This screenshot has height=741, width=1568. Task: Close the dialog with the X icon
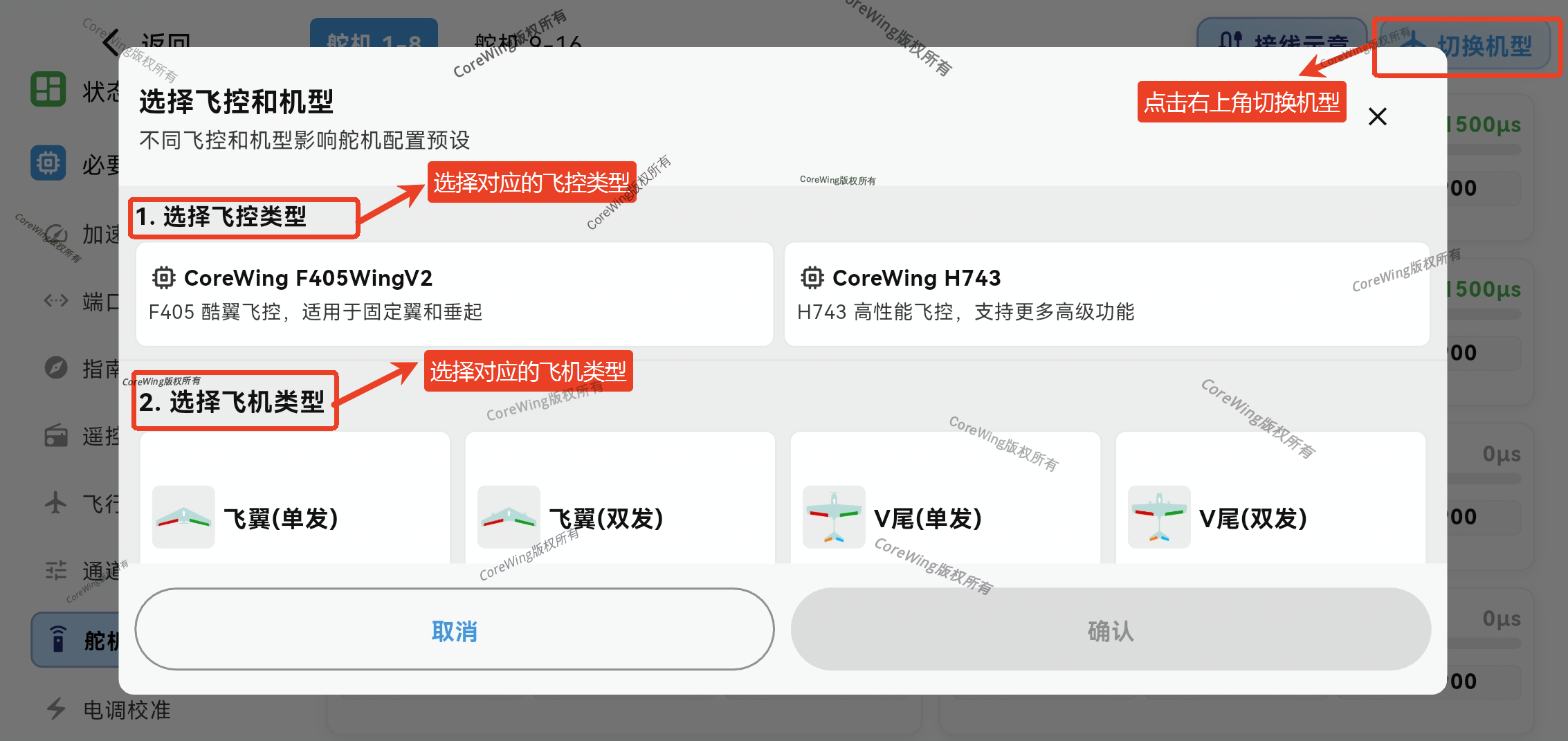(x=1377, y=116)
